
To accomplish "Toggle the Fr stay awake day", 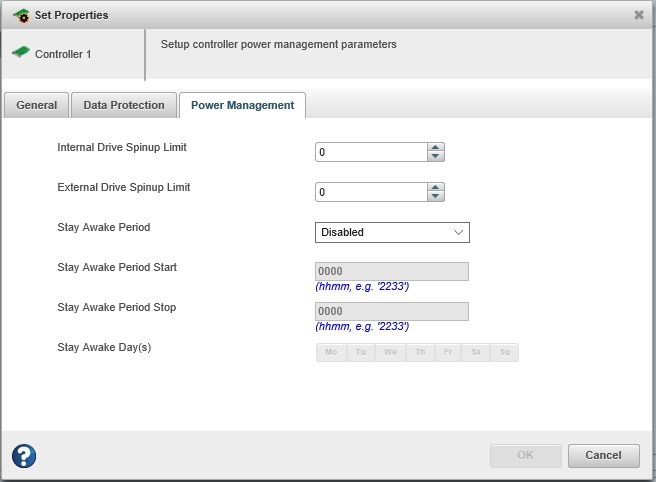I will coord(448,352).
